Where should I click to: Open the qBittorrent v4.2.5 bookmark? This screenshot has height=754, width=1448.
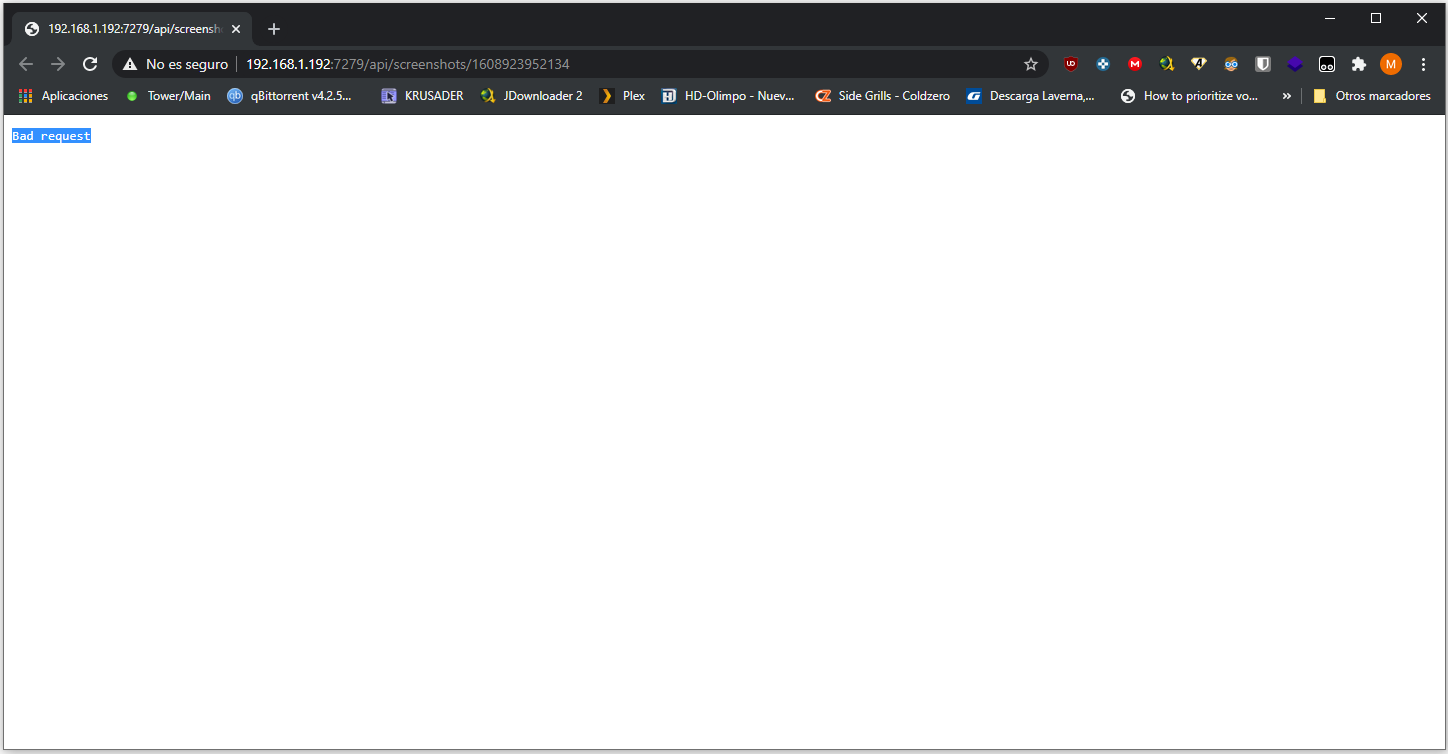(290, 96)
